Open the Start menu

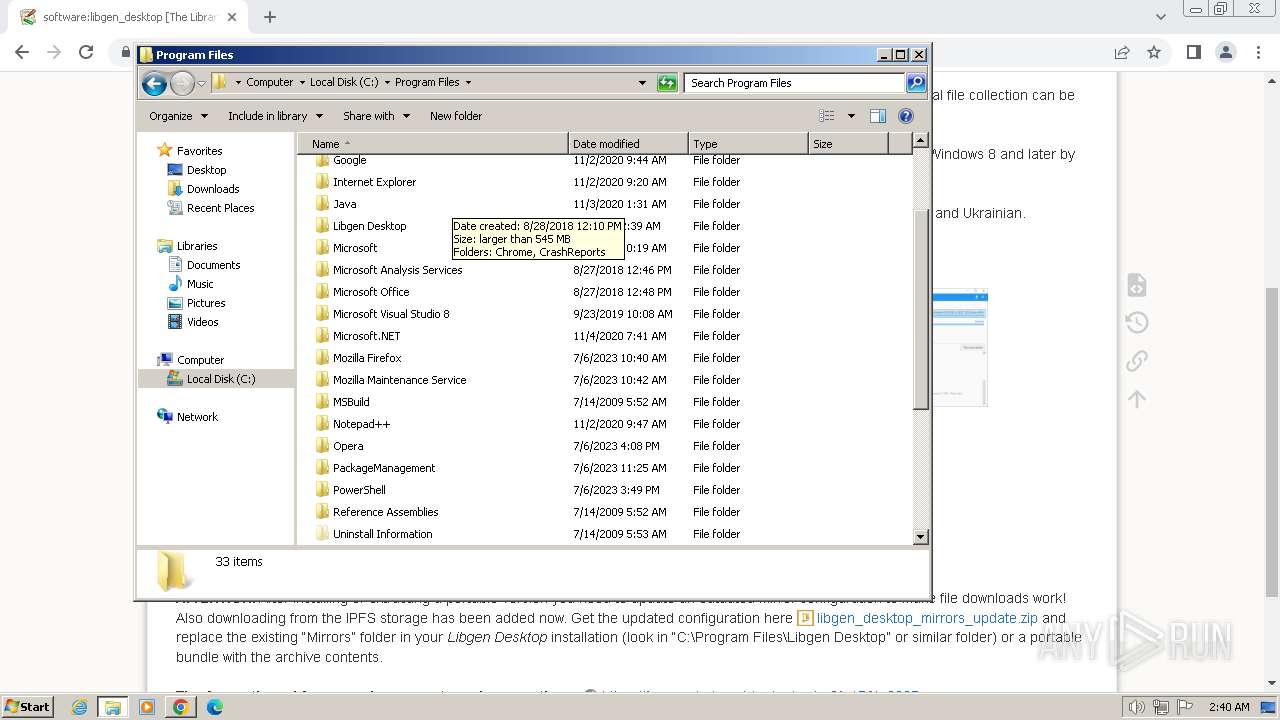coord(27,706)
